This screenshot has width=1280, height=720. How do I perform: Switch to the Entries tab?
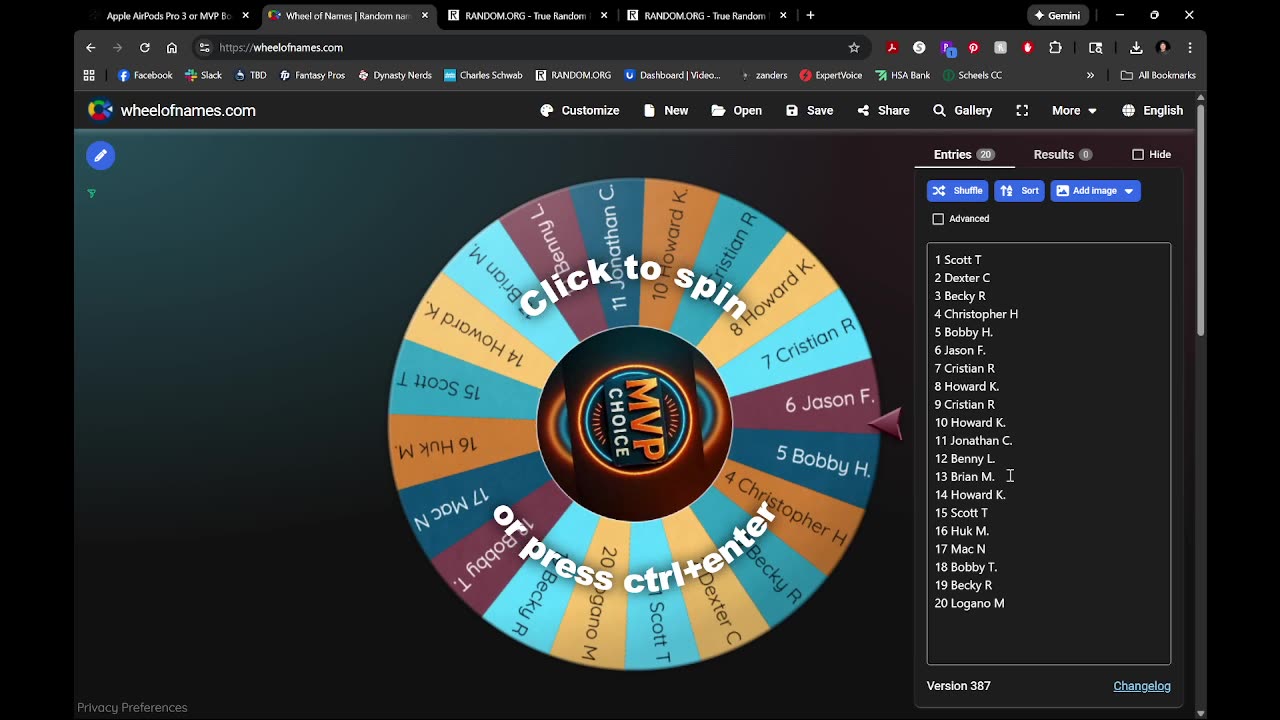[x=964, y=154]
